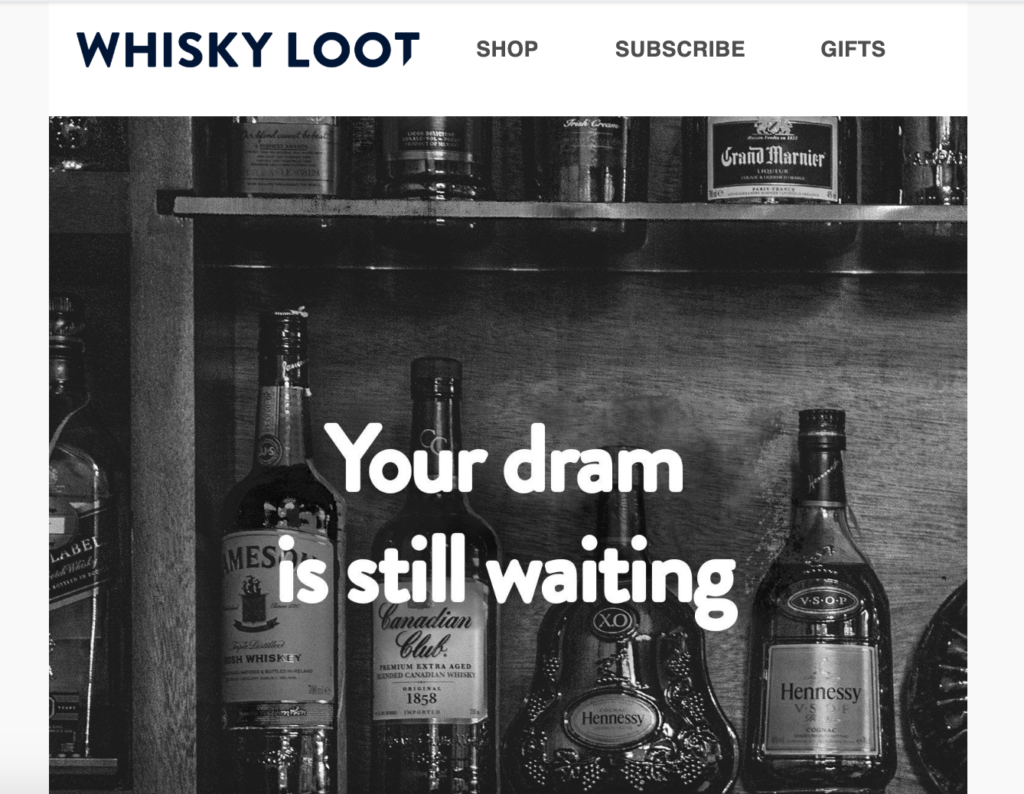Click the 1858 text on Canadian Club label
The height and width of the screenshot is (794, 1024).
tap(422, 698)
